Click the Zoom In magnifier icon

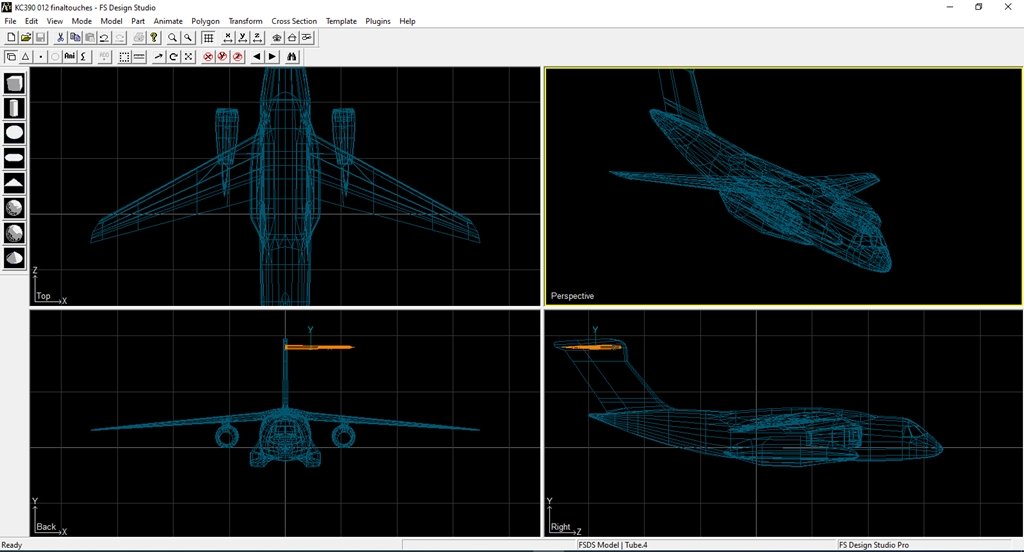[173, 37]
